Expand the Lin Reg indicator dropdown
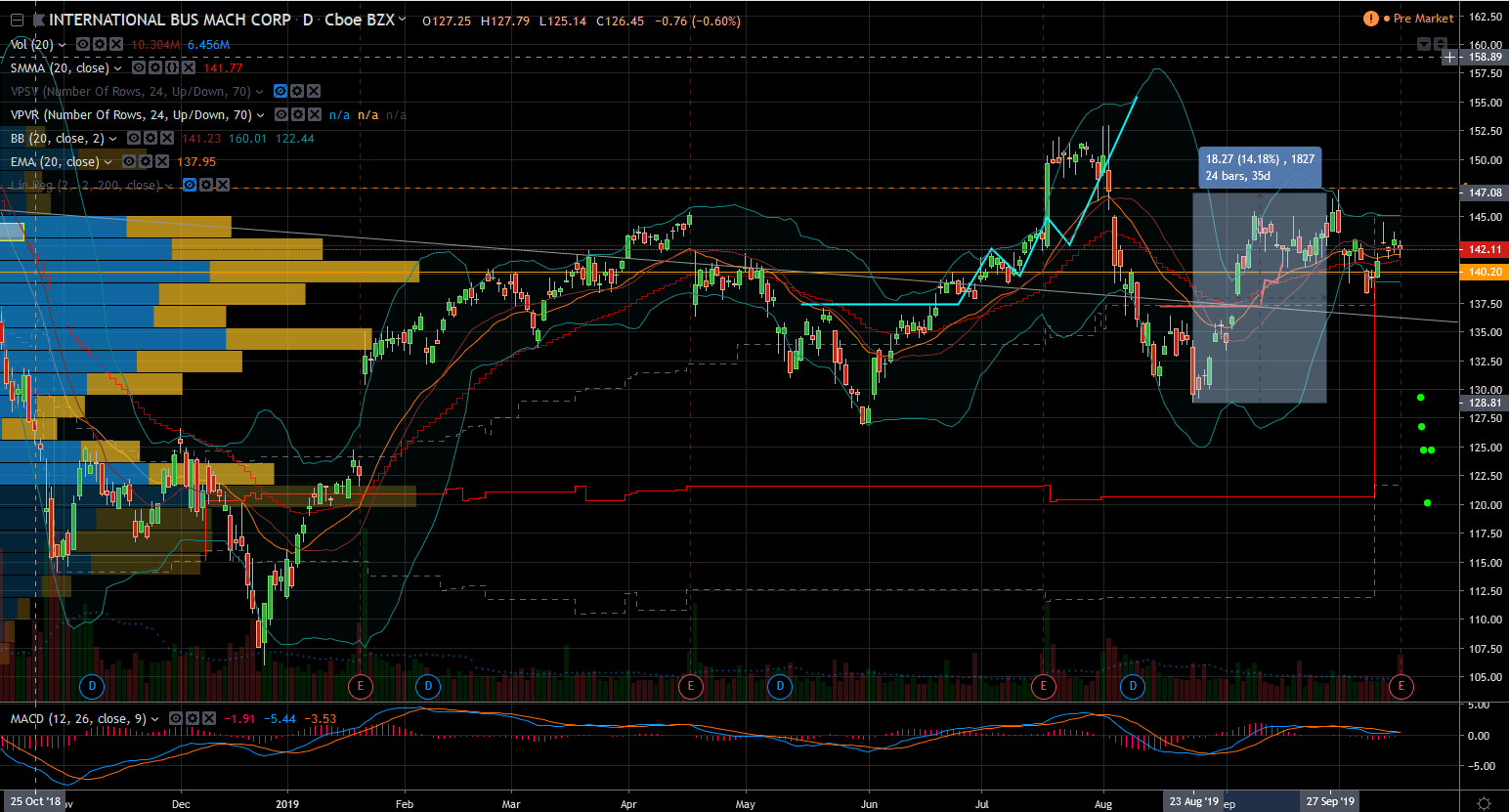Image resolution: width=1509 pixels, height=812 pixels. (x=169, y=186)
